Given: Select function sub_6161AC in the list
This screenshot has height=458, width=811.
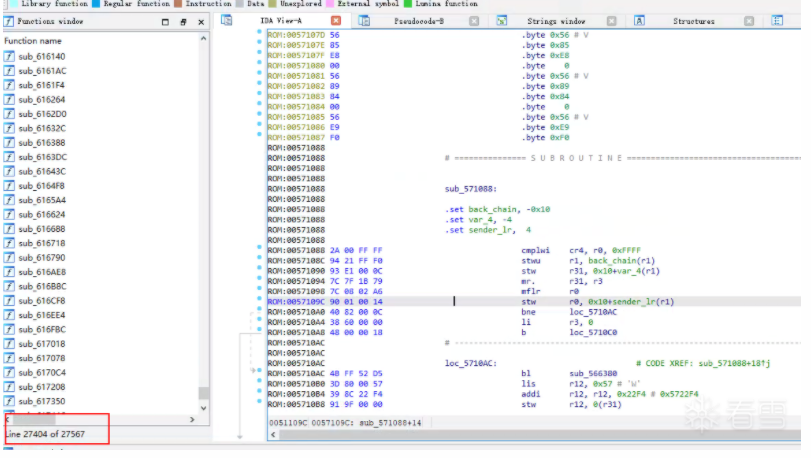Looking at the screenshot, I should click(42, 71).
